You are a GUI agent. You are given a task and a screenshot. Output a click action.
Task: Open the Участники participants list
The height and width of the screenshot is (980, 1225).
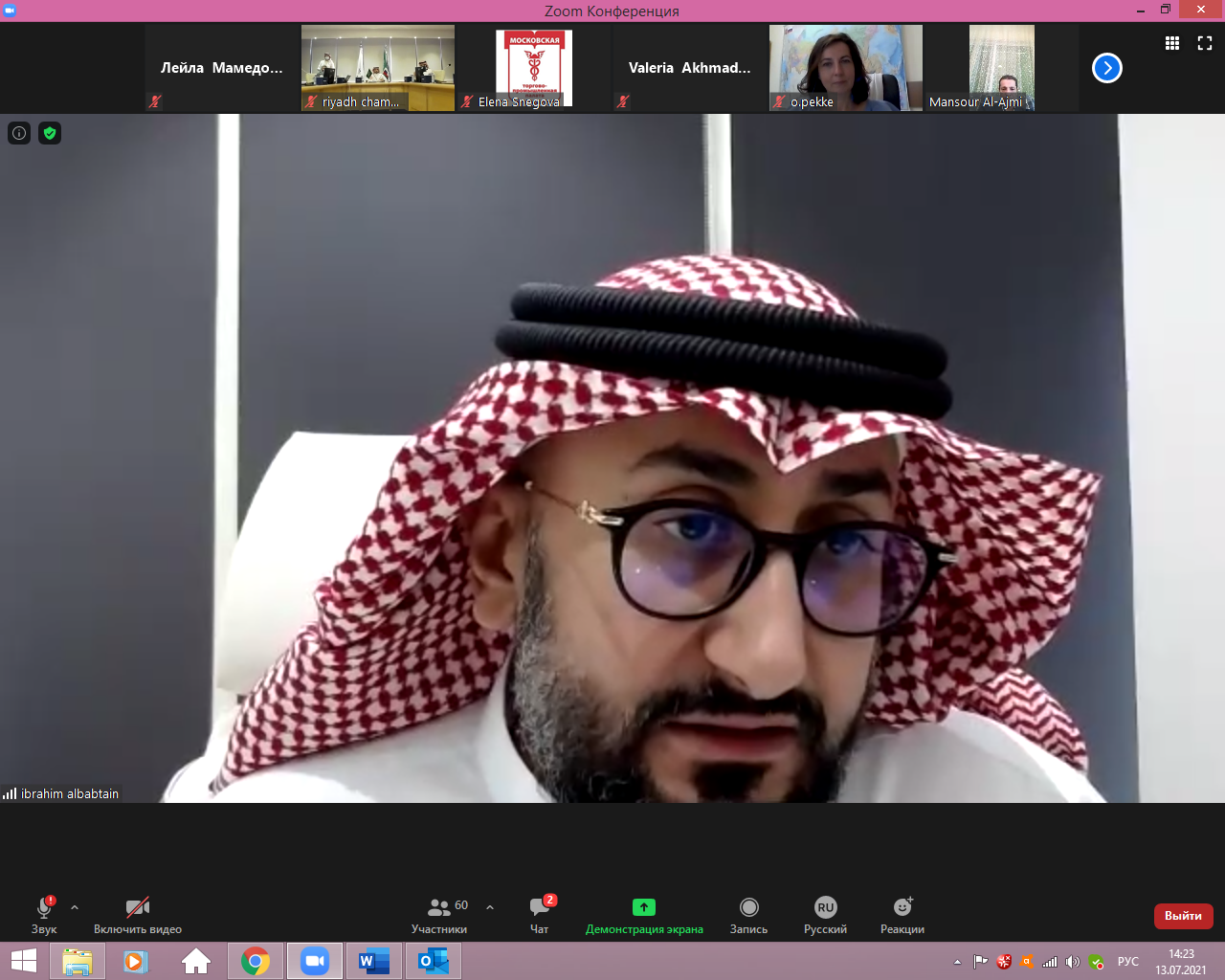[439, 914]
